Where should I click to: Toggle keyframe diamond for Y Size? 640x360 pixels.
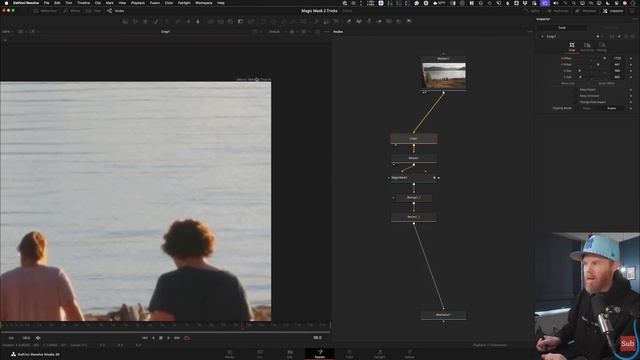[631, 77]
